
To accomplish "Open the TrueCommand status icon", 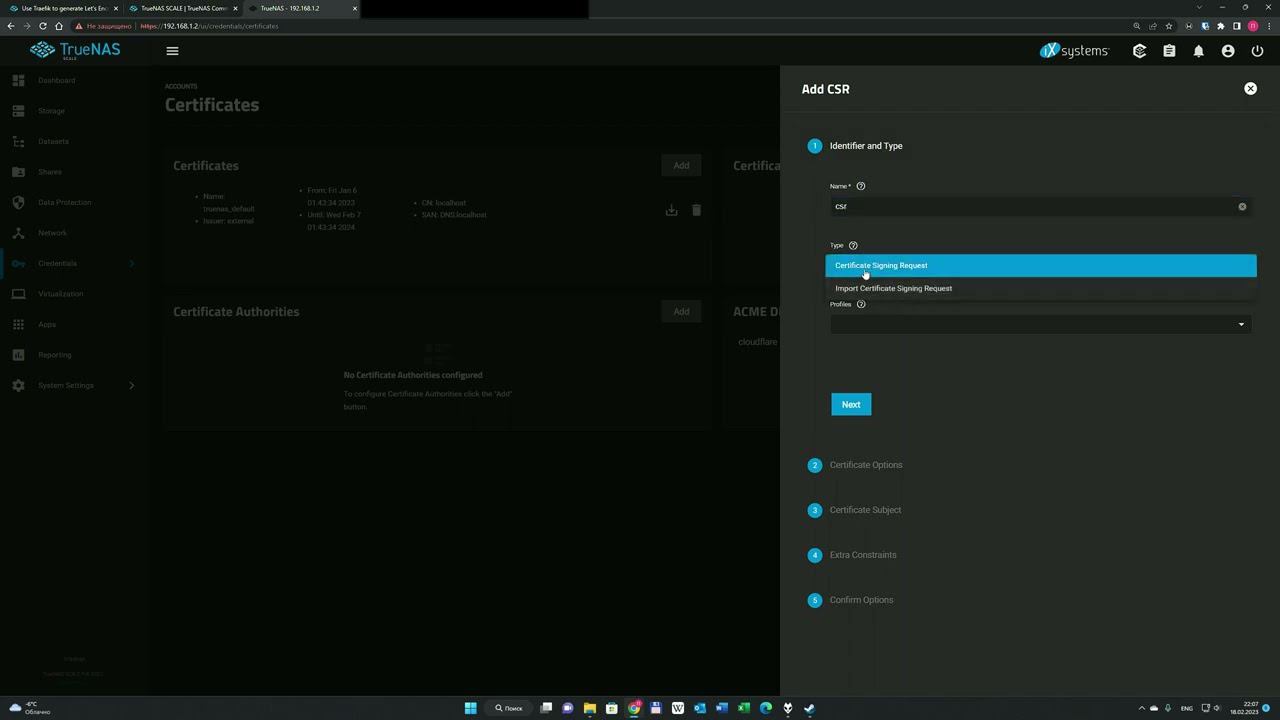I will pyautogui.click(x=1139, y=51).
